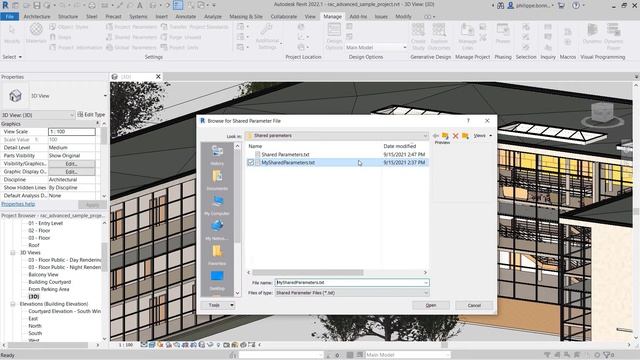Open the History location in Places bar
Image resolution: width=640 pixels, height=360 pixels.
coord(217,154)
